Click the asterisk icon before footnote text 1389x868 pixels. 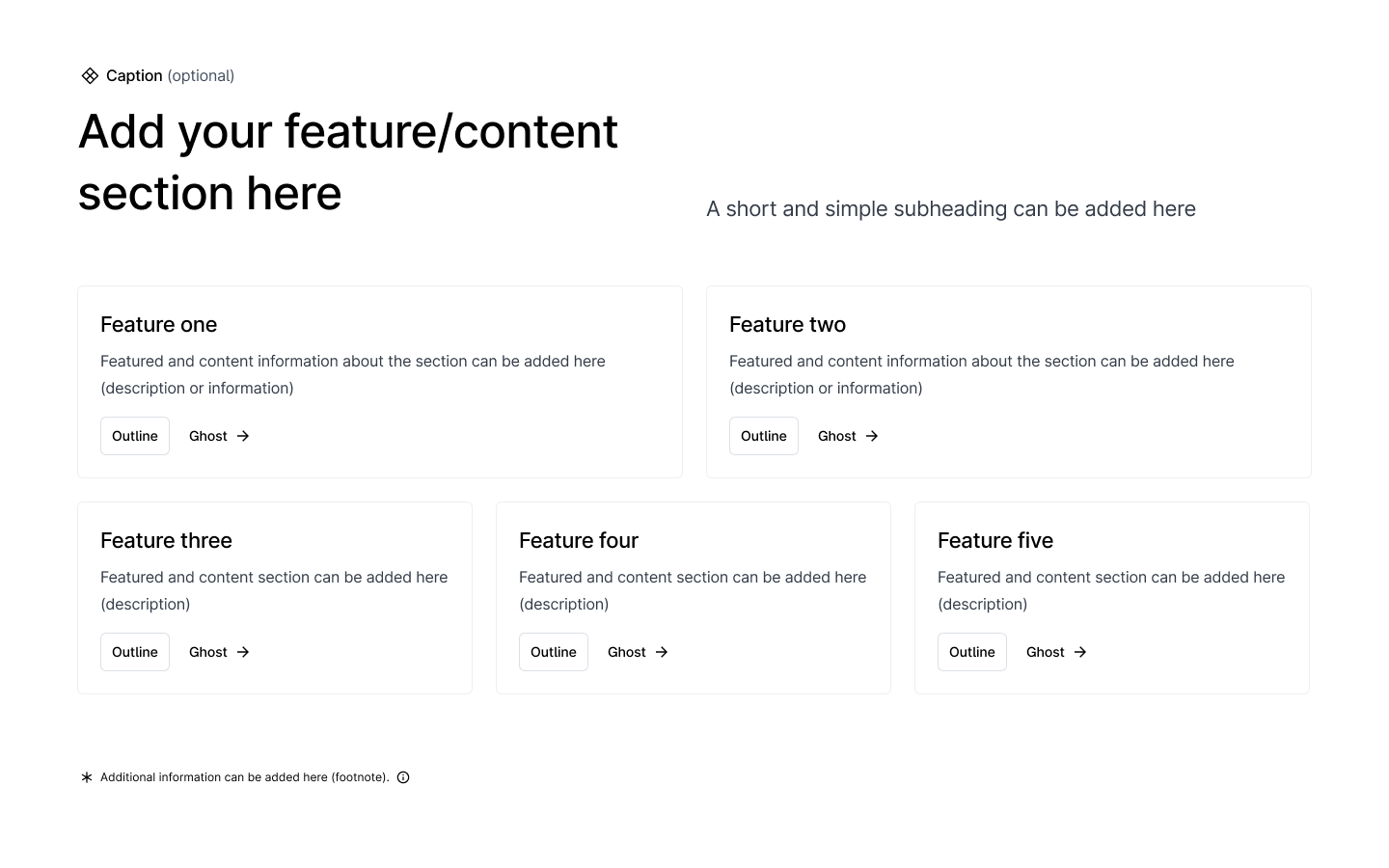[87, 777]
